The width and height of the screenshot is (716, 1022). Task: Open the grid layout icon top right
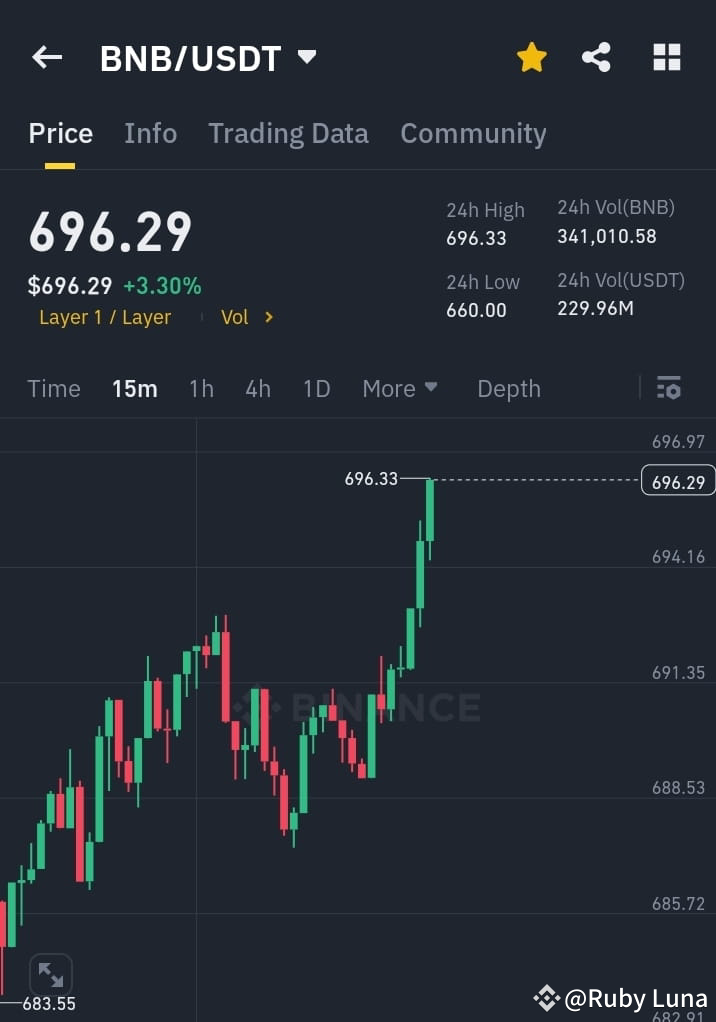point(666,57)
